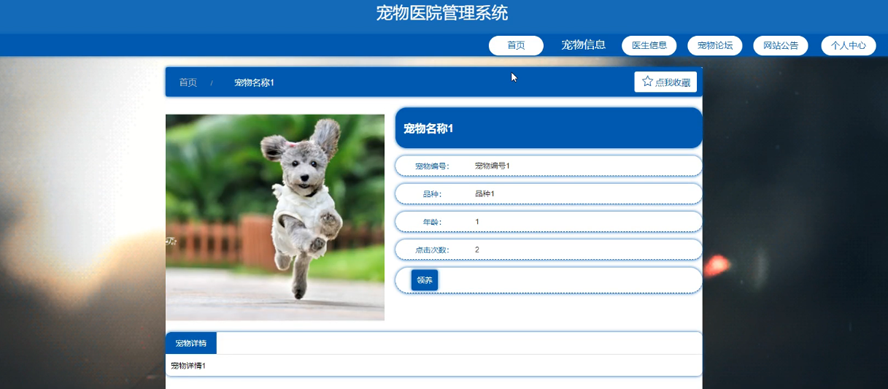Viewport: 888px width, 389px height.
Task: Click the 宠物名称1 breadcrumb text
Action: [x=254, y=83]
